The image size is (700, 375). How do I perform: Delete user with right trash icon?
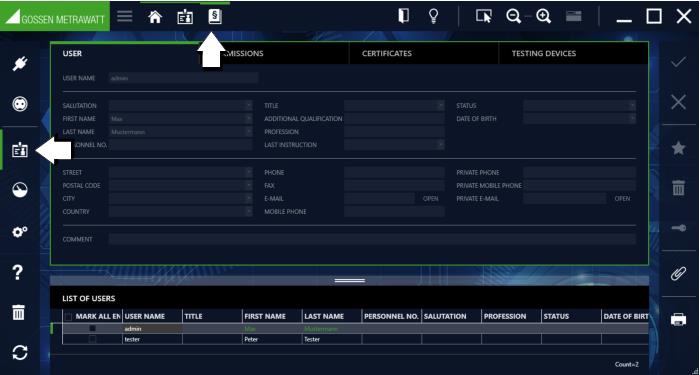(x=678, y=188)
